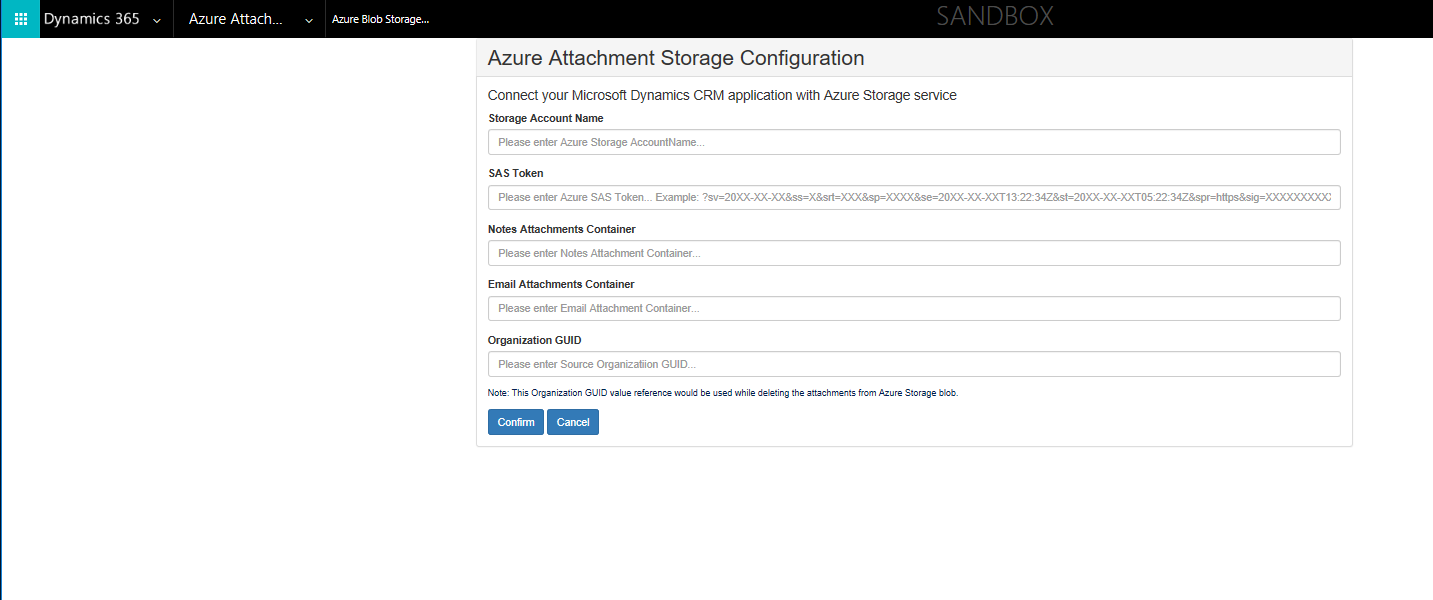Focus the Notes Attachments Container input field
This screenshot has height=600, width=1433.
tap(913, 252)
